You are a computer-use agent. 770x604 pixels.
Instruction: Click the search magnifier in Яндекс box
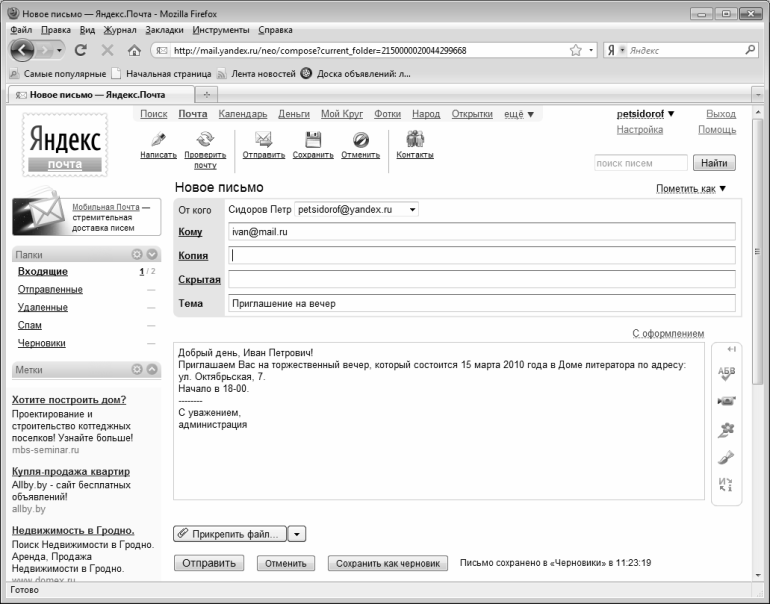[749, 50]
